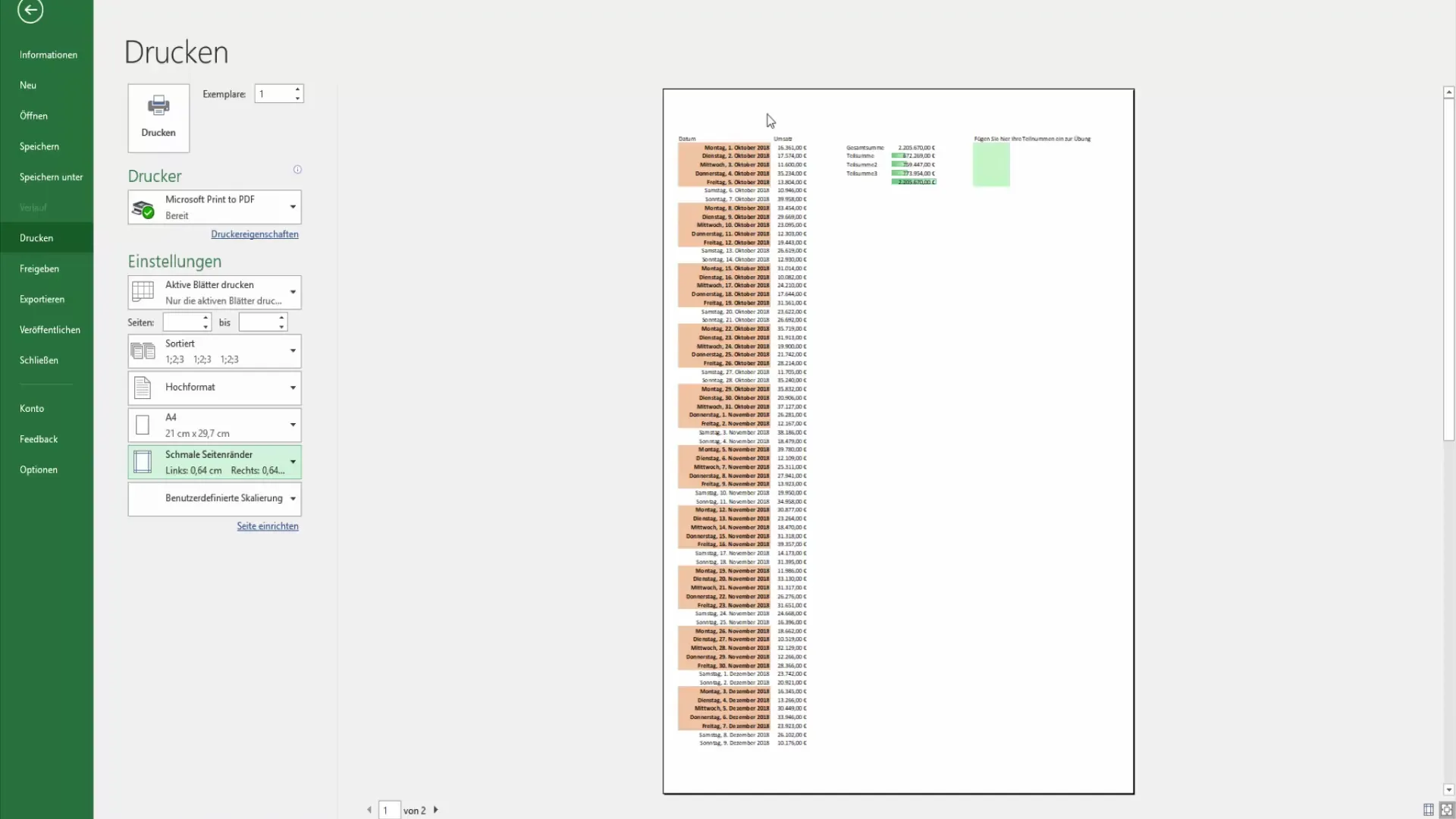Open the Aktive Blätter drucken dropdown

coord(293,292)
